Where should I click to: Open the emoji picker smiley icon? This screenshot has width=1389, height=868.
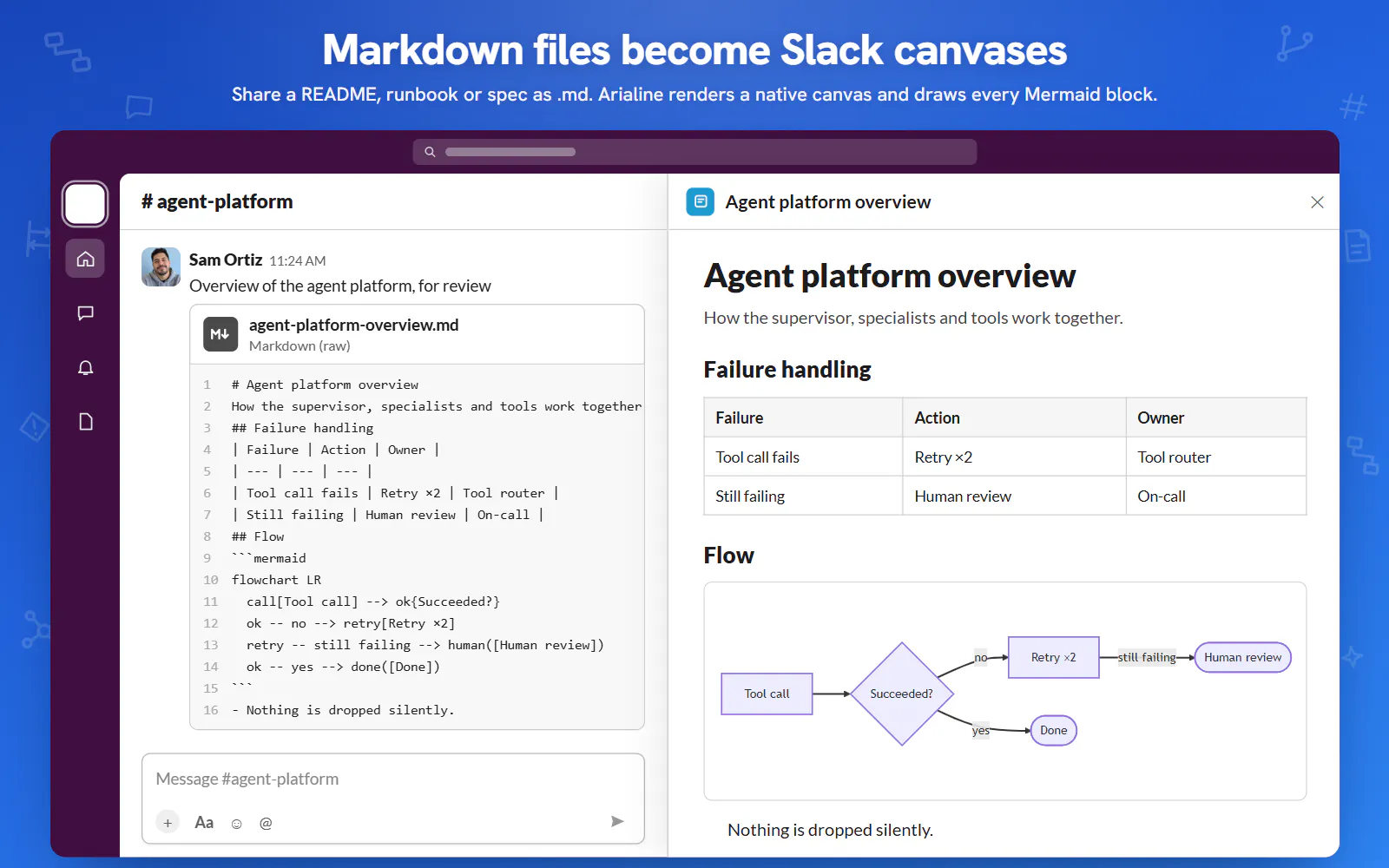click(x=236, y=823)
